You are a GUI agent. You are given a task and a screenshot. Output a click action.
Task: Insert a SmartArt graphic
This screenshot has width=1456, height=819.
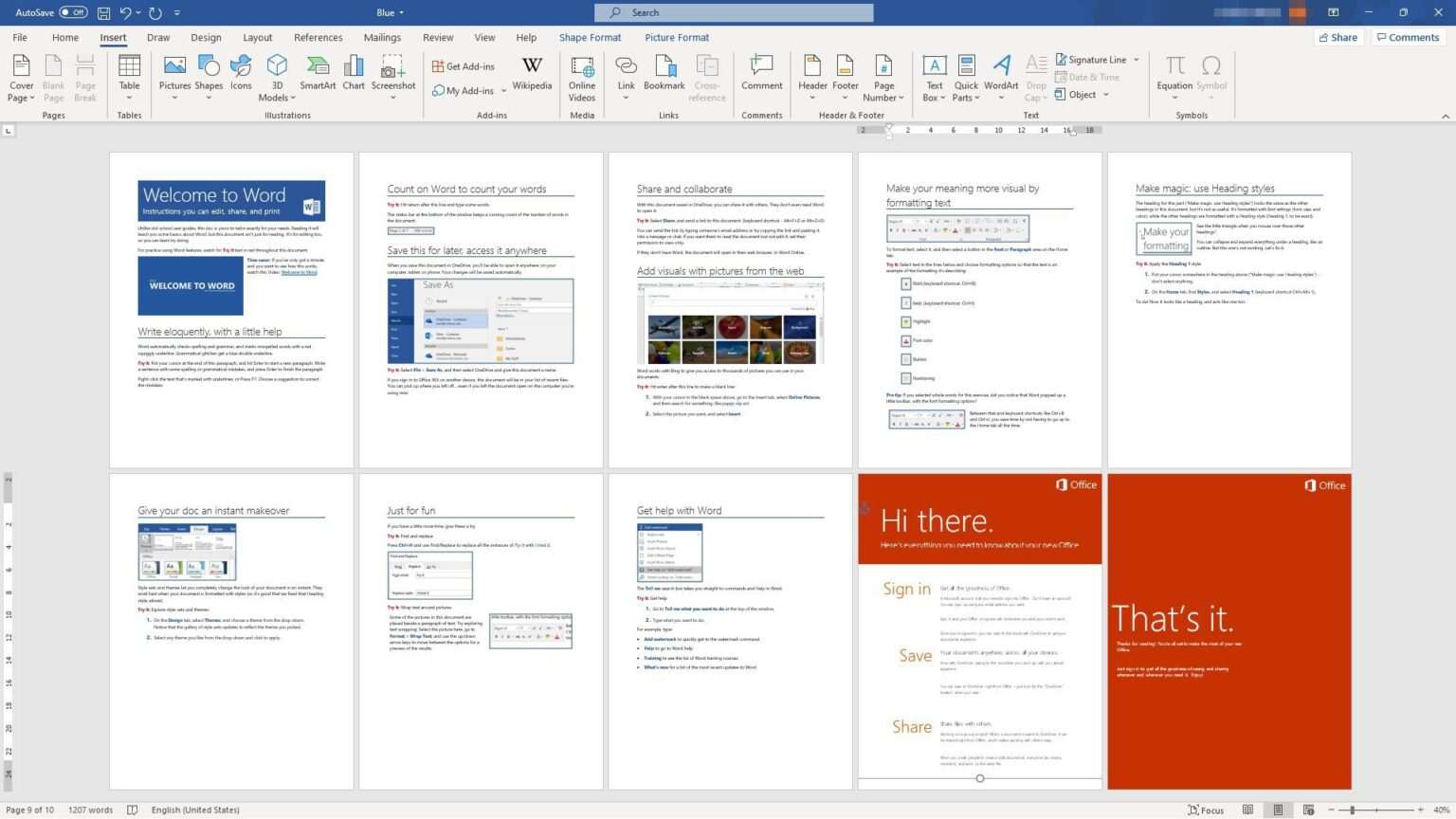coord(317,76)
